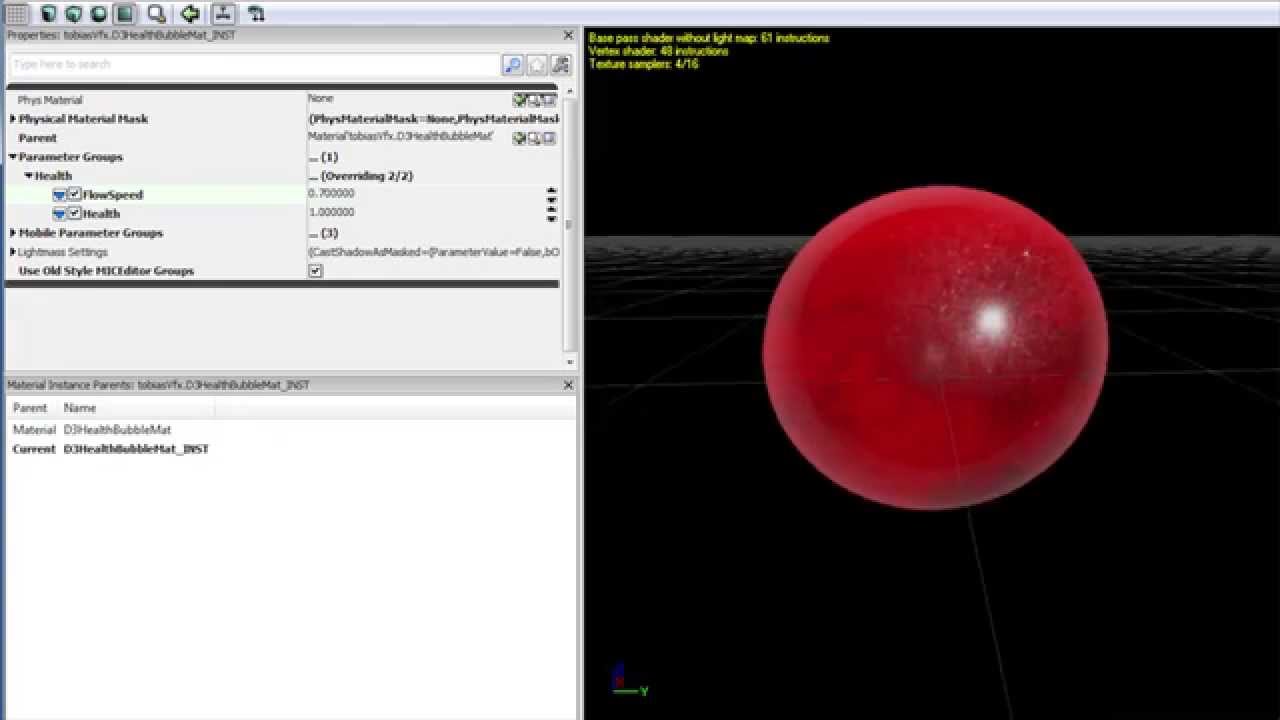Expand Lightmass Settings section
Viewport: 1280px width, 720px height.
click(13, 252)
